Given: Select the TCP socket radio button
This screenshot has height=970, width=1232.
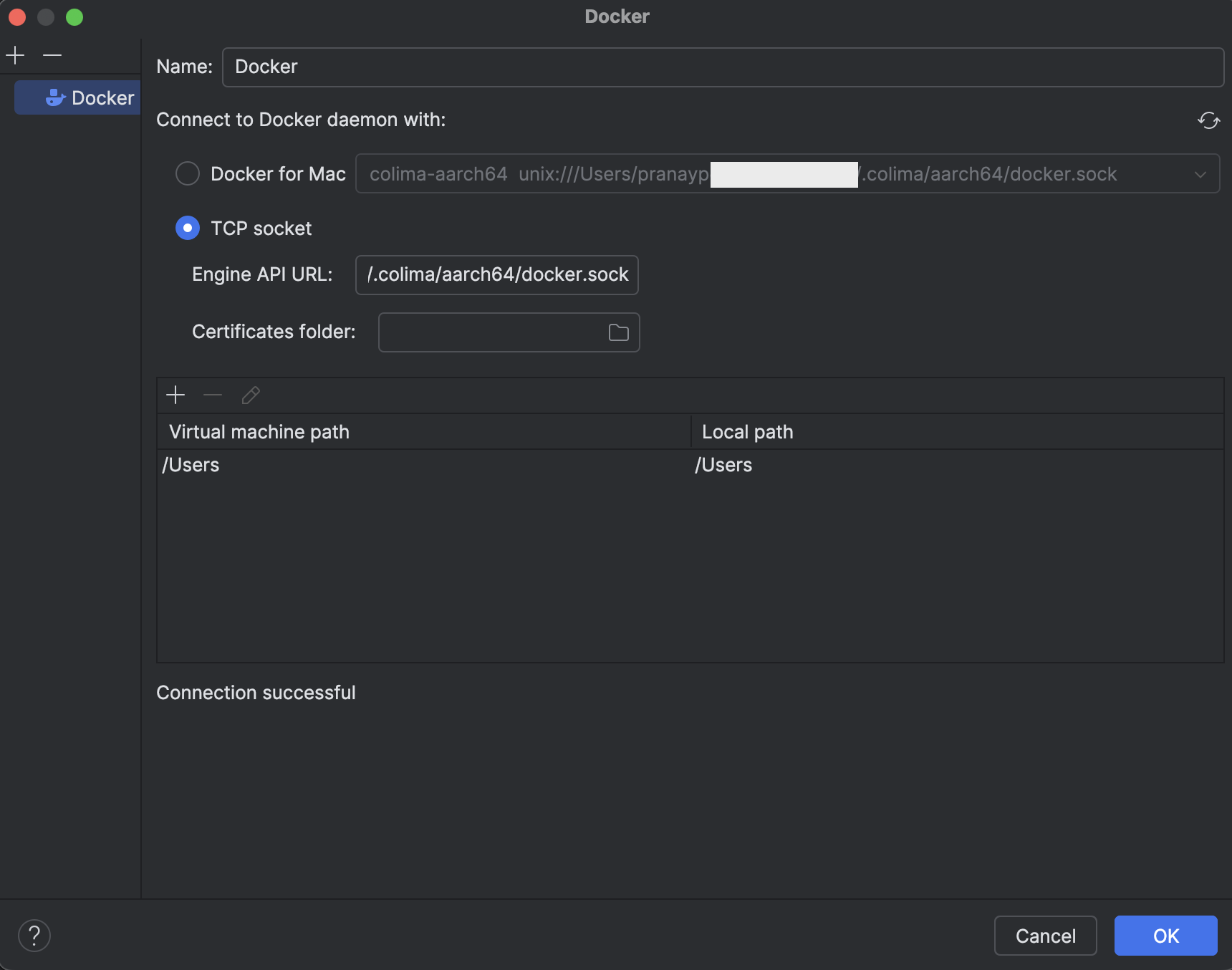Looking at the screenshot, I should pyautogui.click(x=188, y=228).
